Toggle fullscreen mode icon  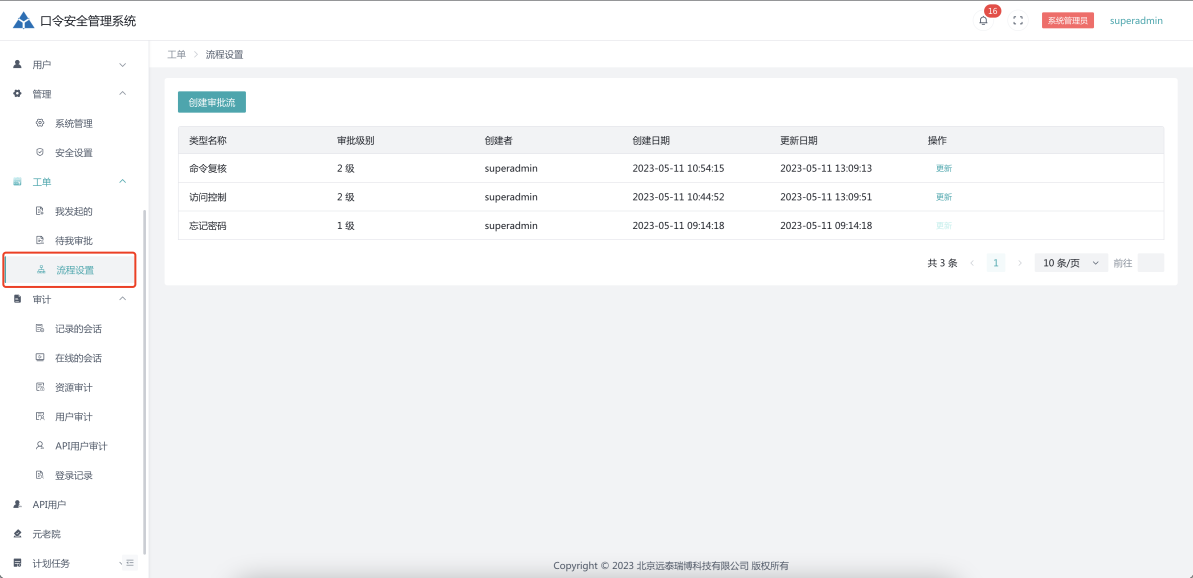click(1018, 20)
